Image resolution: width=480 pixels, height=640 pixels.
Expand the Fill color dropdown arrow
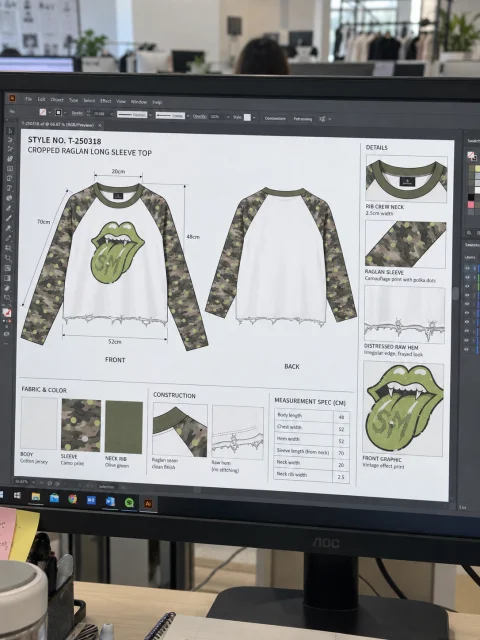(x=50, y=113)
